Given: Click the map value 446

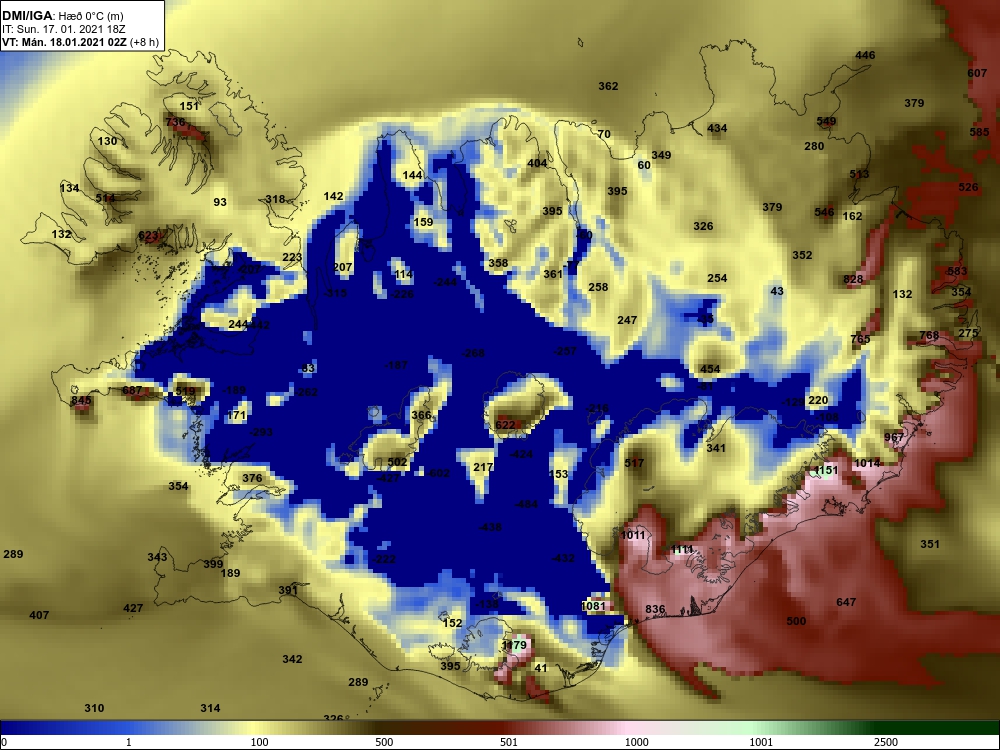Looking at the screenshot, I should point(865,55).
